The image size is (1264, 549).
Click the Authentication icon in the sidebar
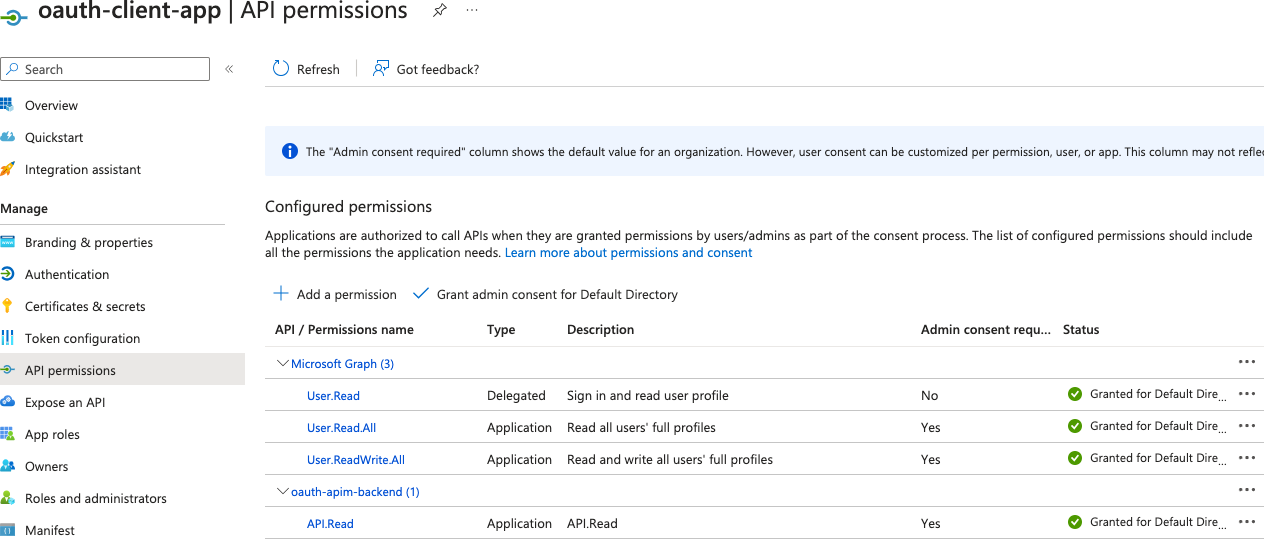pos(7,274)
